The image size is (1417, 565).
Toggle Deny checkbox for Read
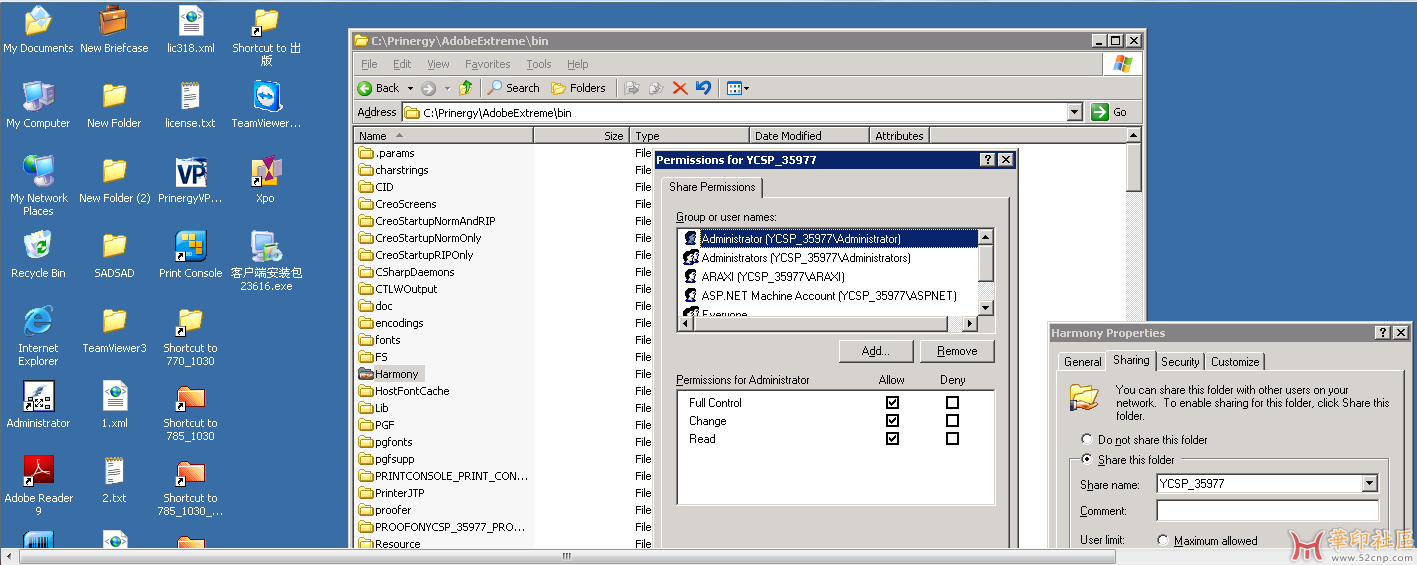coord(952,439)
